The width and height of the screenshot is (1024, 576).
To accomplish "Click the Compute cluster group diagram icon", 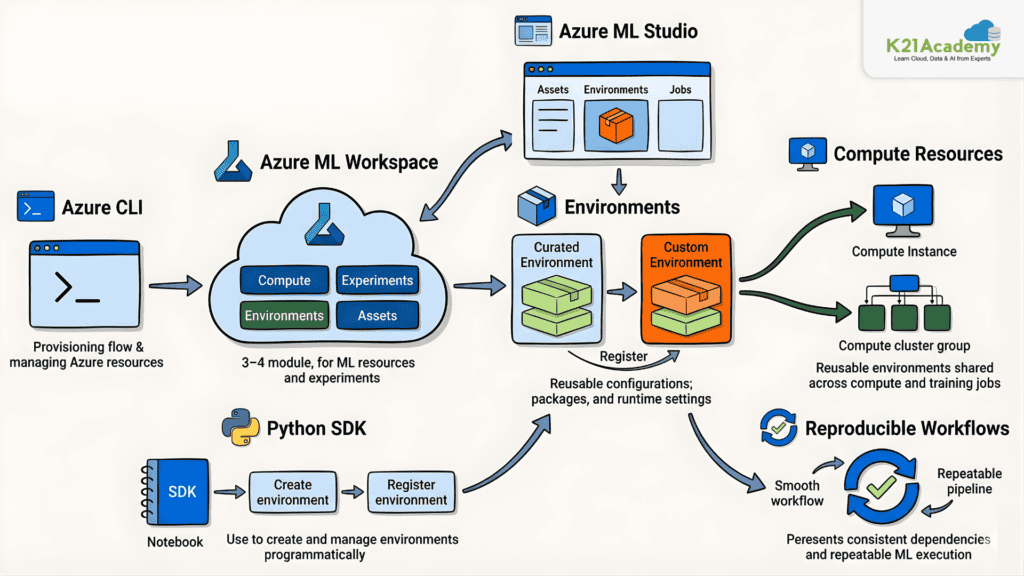I will pyautogui.click(x=904, y=303).
